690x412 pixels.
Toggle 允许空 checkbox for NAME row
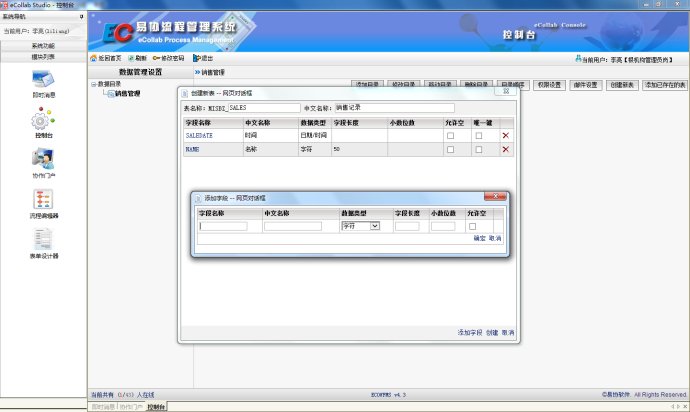450,150
